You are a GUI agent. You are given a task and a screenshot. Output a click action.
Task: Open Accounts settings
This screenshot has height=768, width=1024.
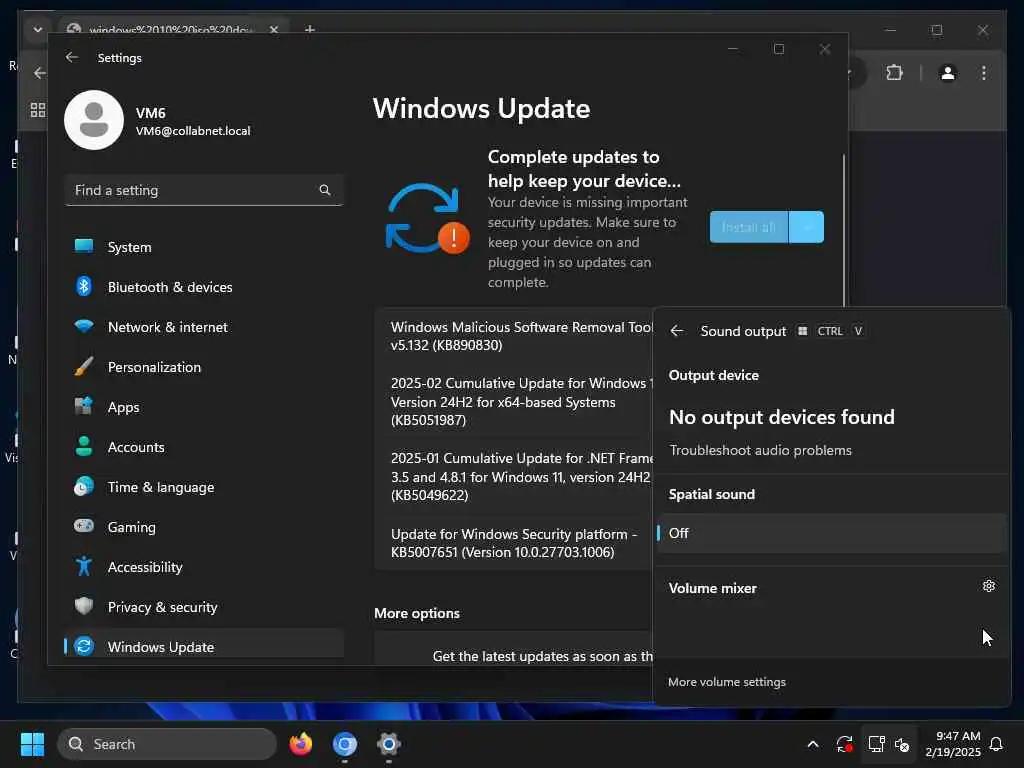[204, 447]
